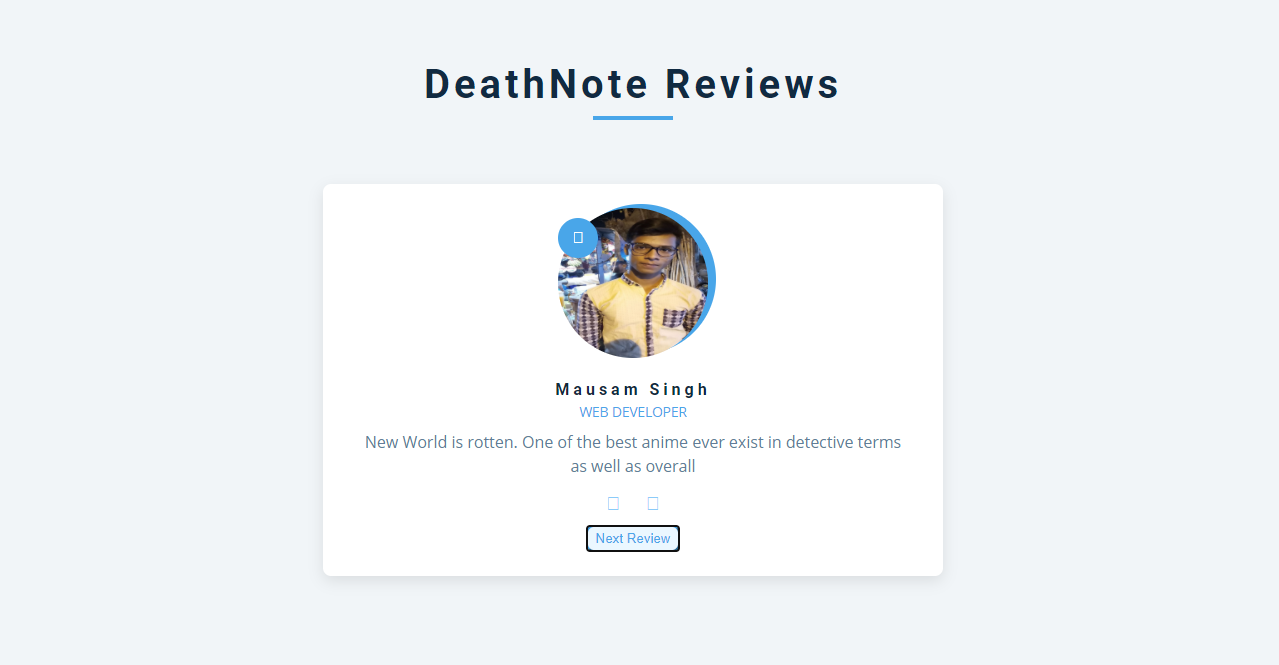Click the next review arrow icon

[653, 503]
